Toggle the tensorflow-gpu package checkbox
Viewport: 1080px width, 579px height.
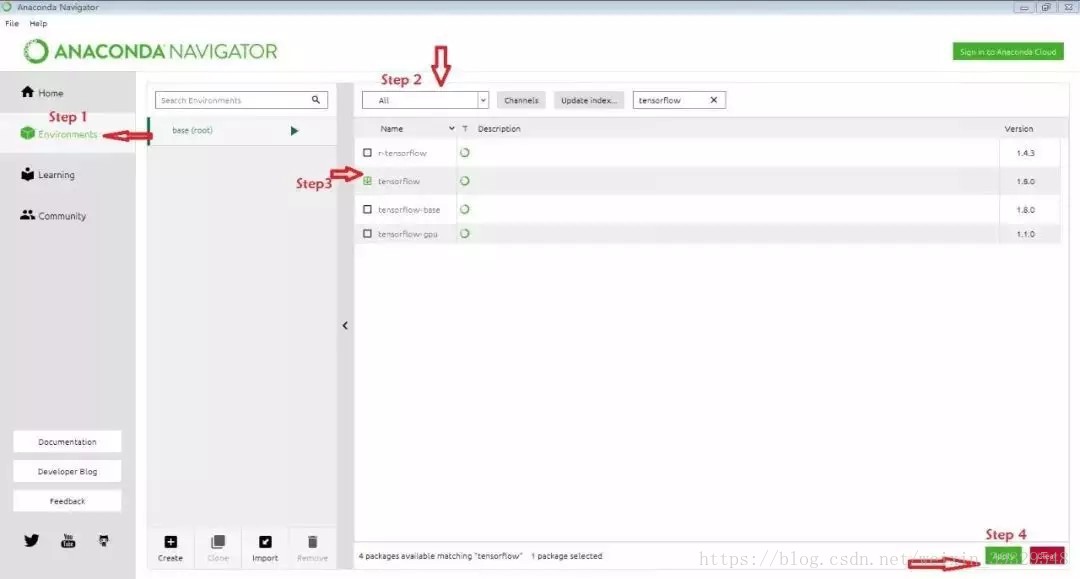point(367,234)
